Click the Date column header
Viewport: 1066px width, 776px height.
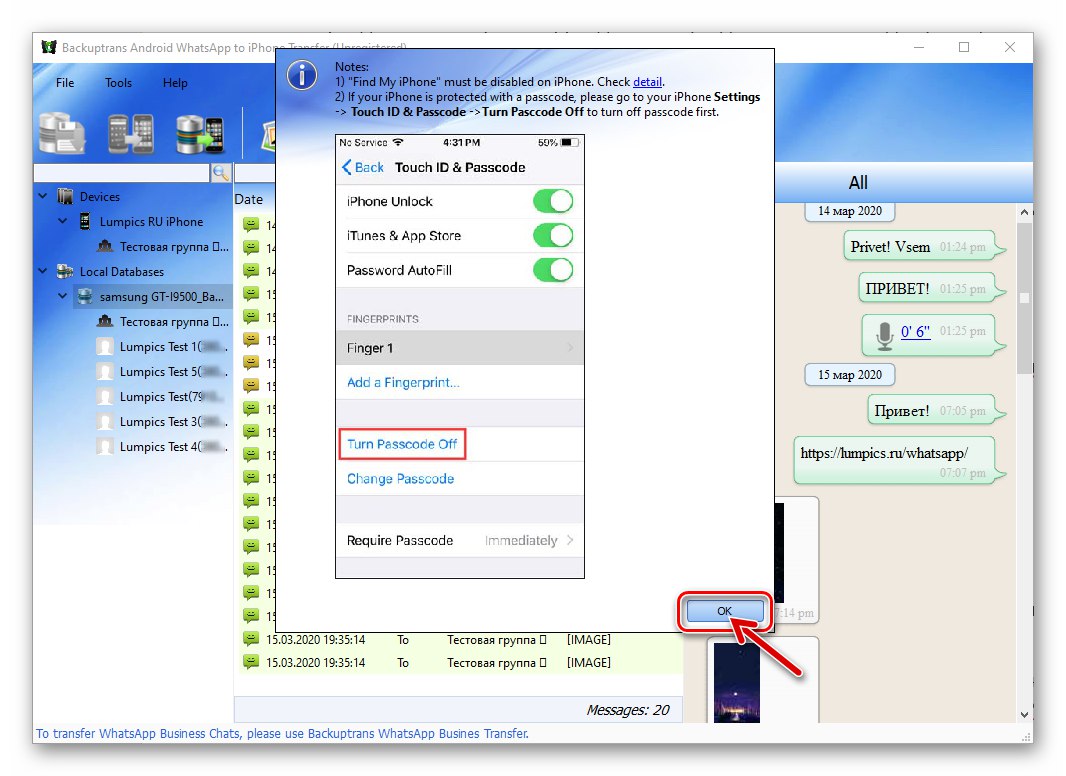249,199
